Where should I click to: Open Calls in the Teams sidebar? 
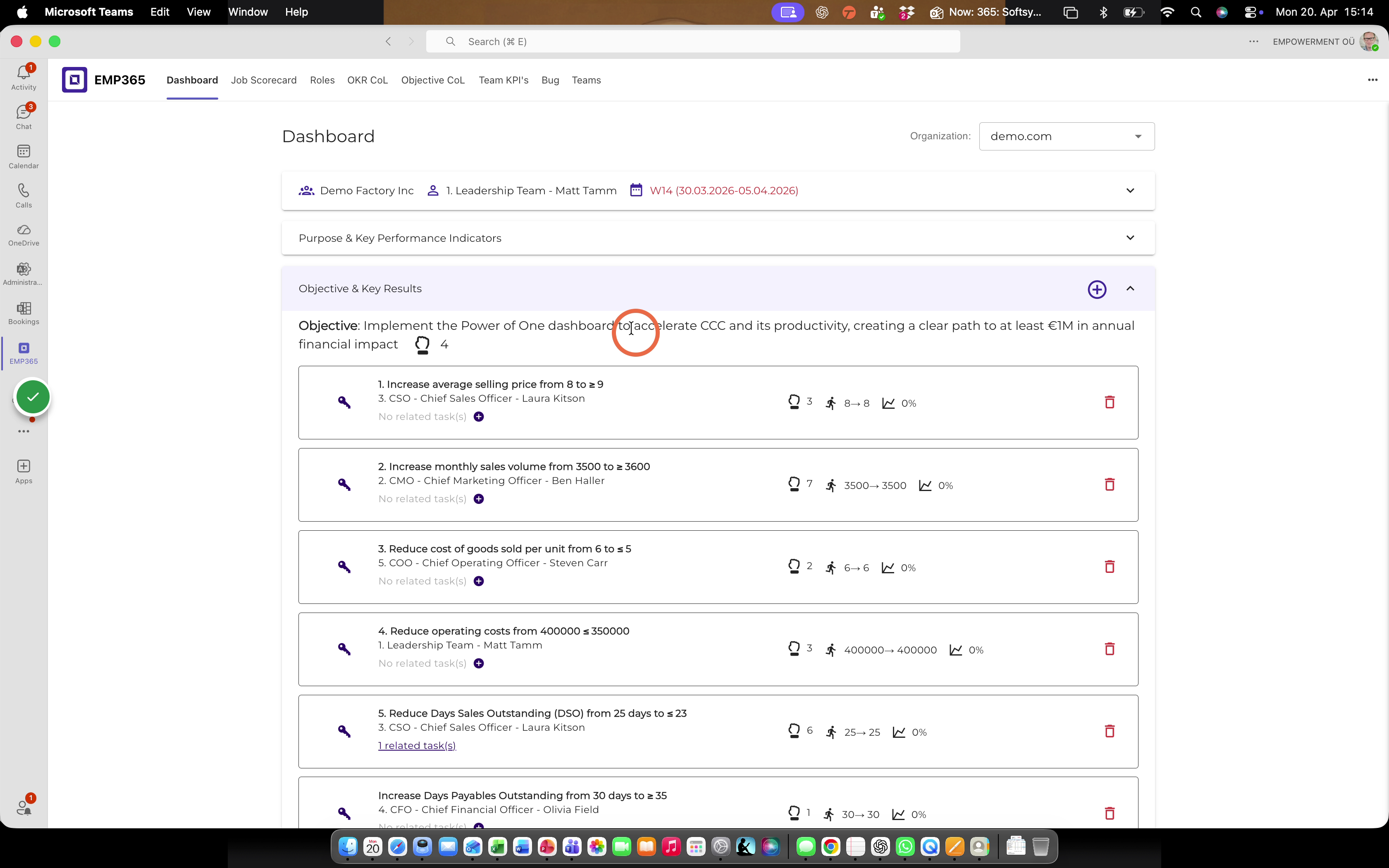coord(24,195)
